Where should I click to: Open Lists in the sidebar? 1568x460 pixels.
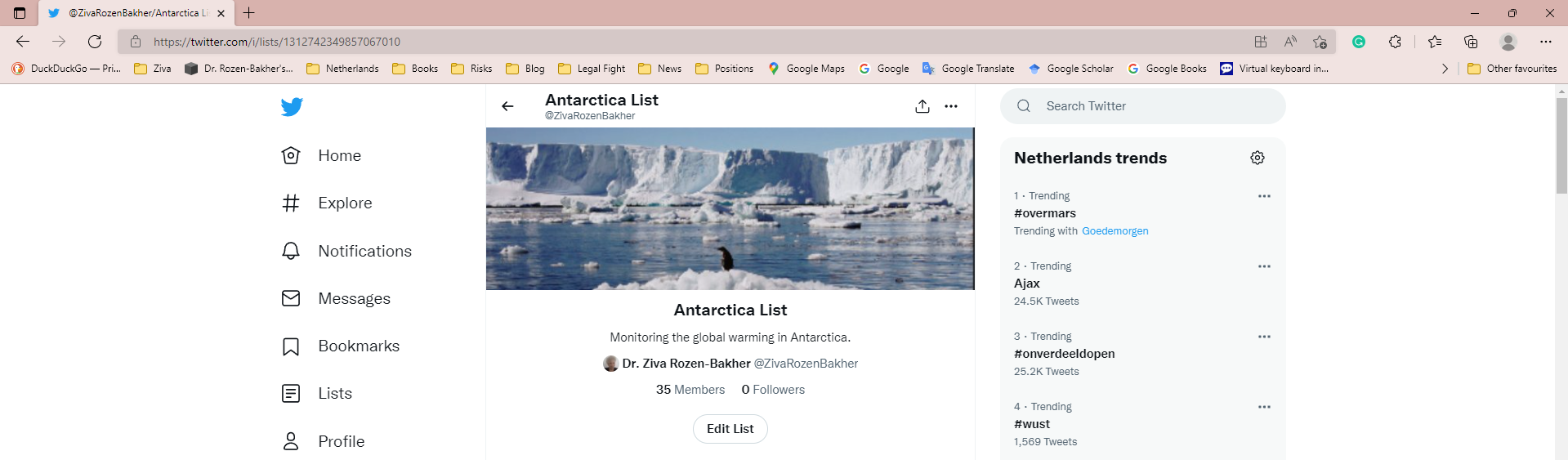tap(317, 393)
